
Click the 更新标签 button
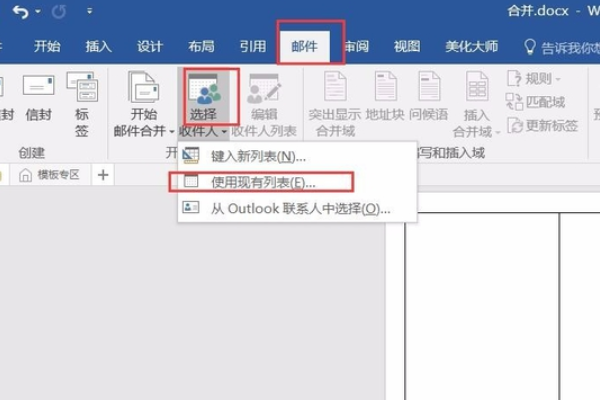click(x=542, y=126)
